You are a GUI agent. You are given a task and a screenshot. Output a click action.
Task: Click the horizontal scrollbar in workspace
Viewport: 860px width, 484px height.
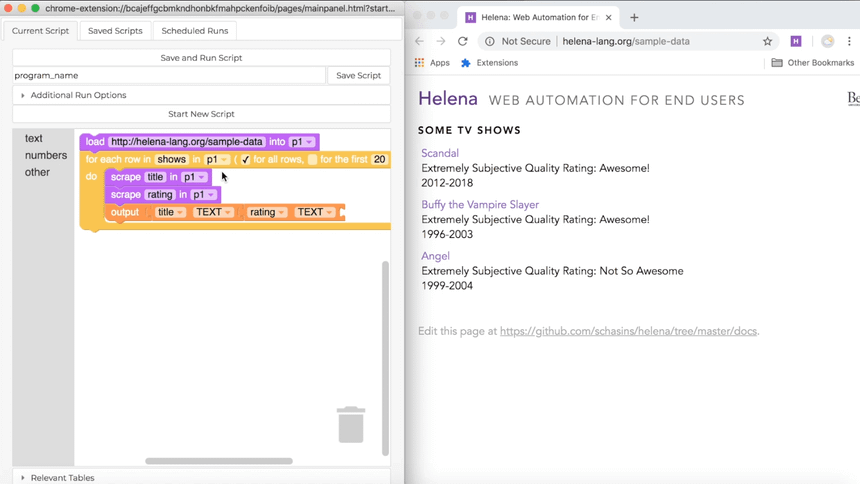219,461
